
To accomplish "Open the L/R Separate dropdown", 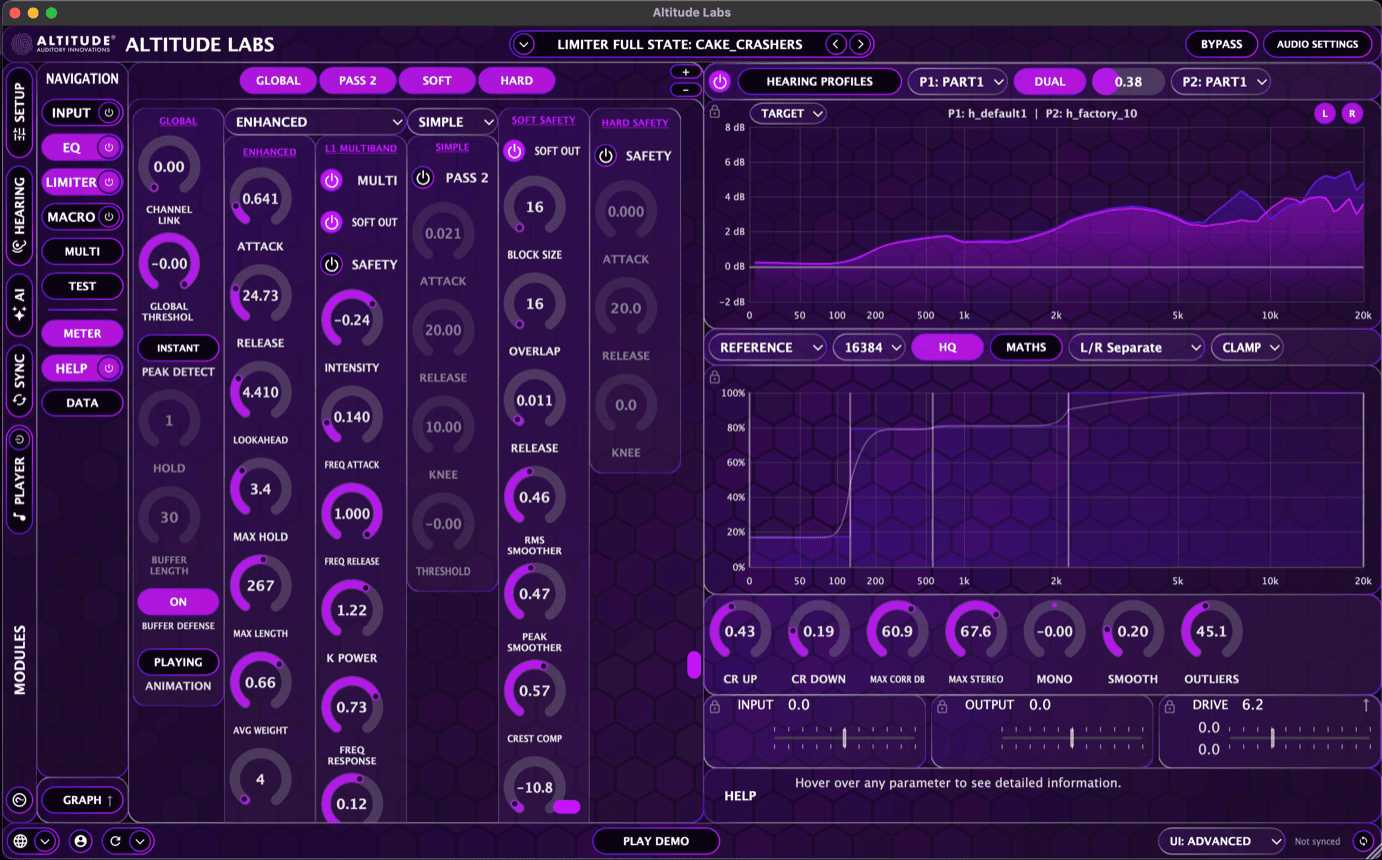I will [1138, 347].
